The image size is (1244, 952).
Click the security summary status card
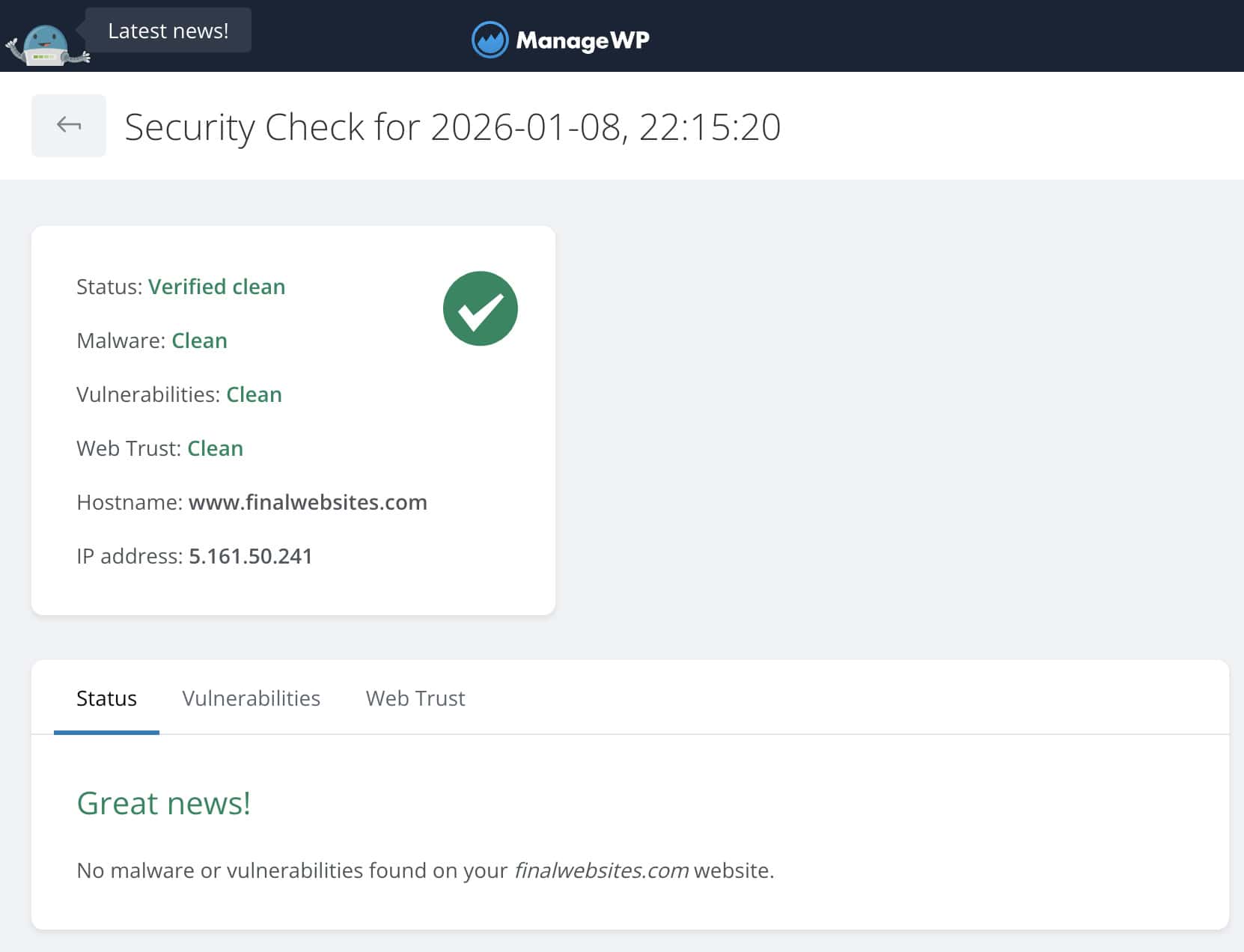tap(293, 419)
